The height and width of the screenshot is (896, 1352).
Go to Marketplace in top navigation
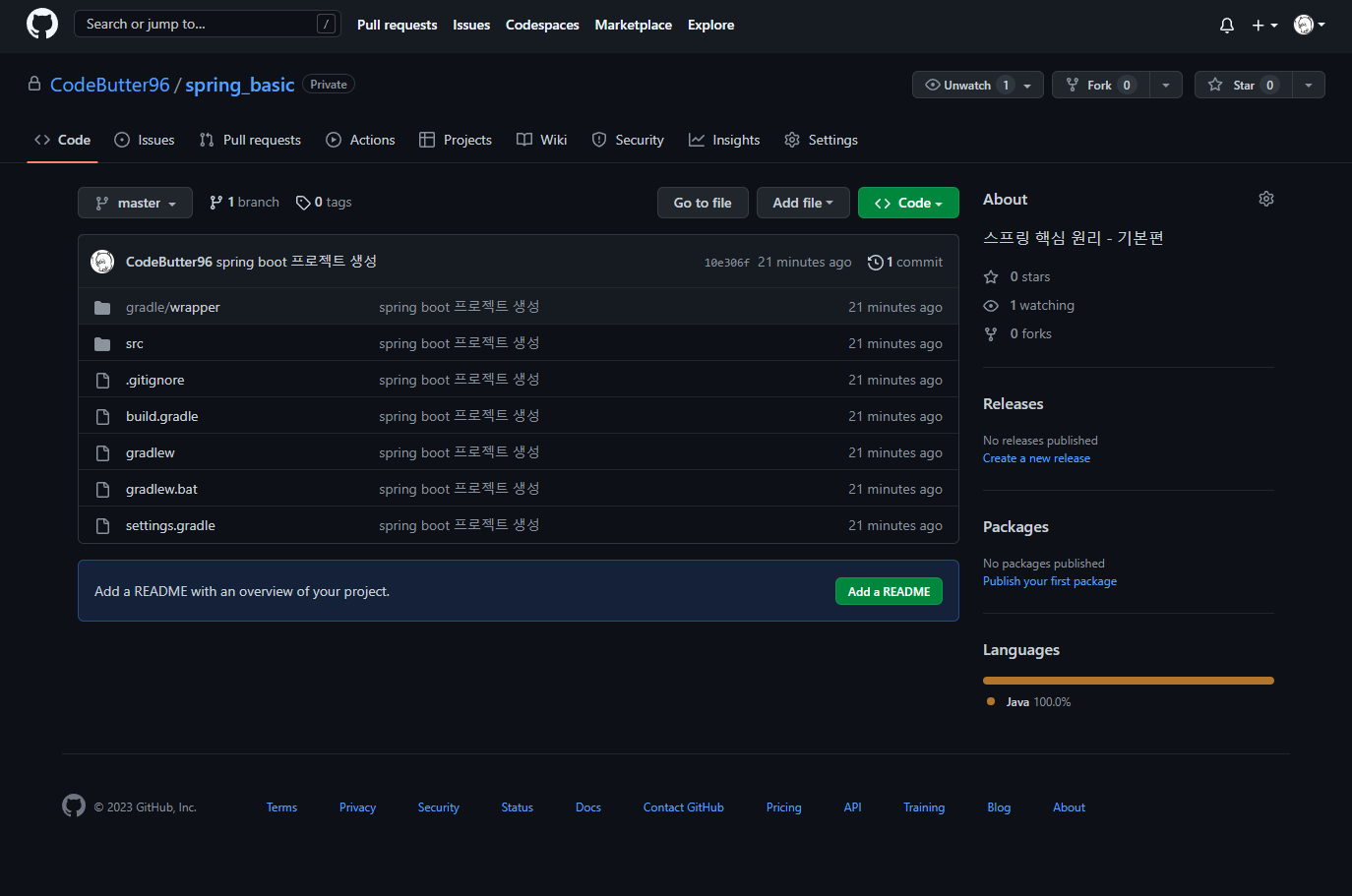(x=634, y=25)
